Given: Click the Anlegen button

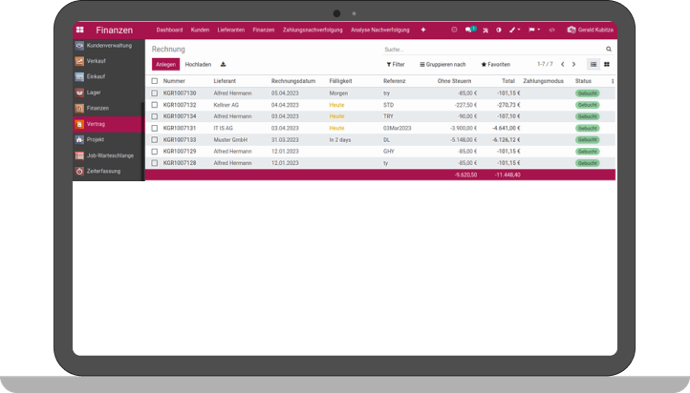Looking at the screenshot, I should coord(166,65).
